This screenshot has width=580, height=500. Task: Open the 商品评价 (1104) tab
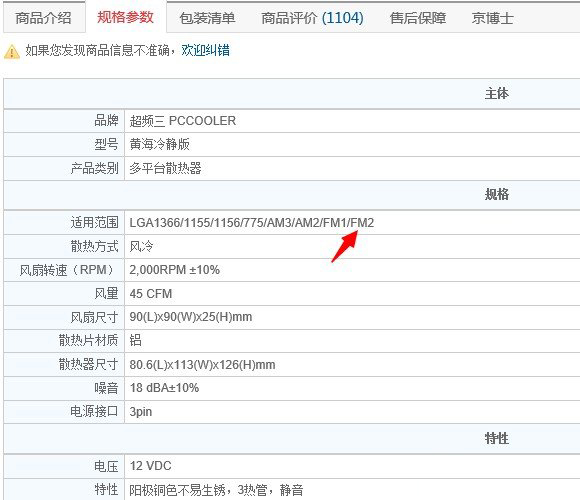click(x=312, y=18)
